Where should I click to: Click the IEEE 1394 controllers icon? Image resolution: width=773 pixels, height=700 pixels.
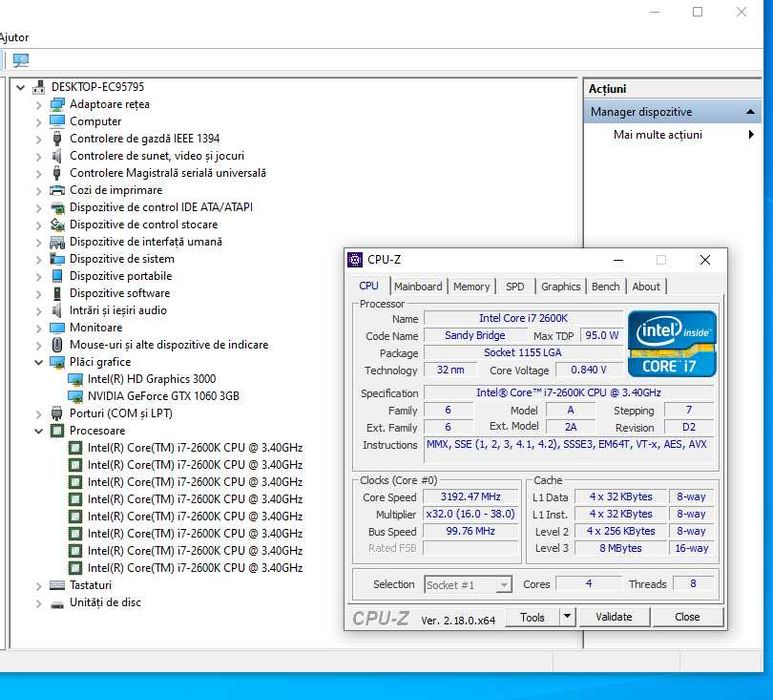(x=57, y=139)
